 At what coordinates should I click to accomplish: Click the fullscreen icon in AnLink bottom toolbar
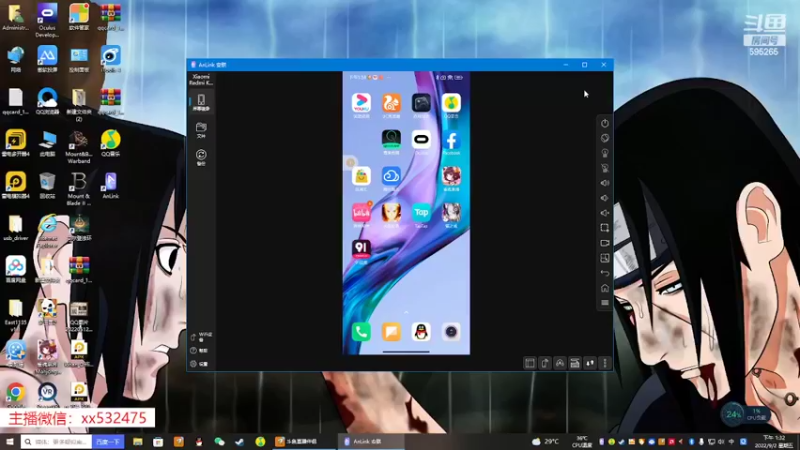point(530,363)
